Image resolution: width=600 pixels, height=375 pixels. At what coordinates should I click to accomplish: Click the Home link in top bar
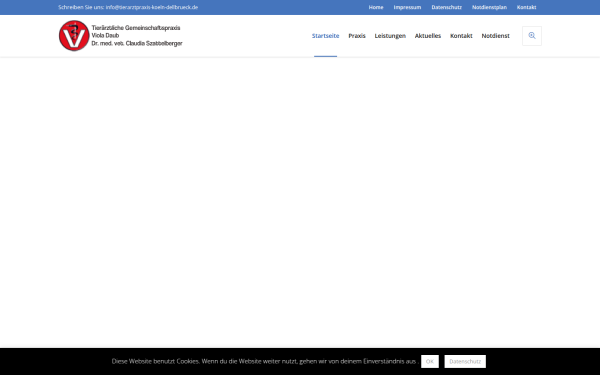(376, 7)
